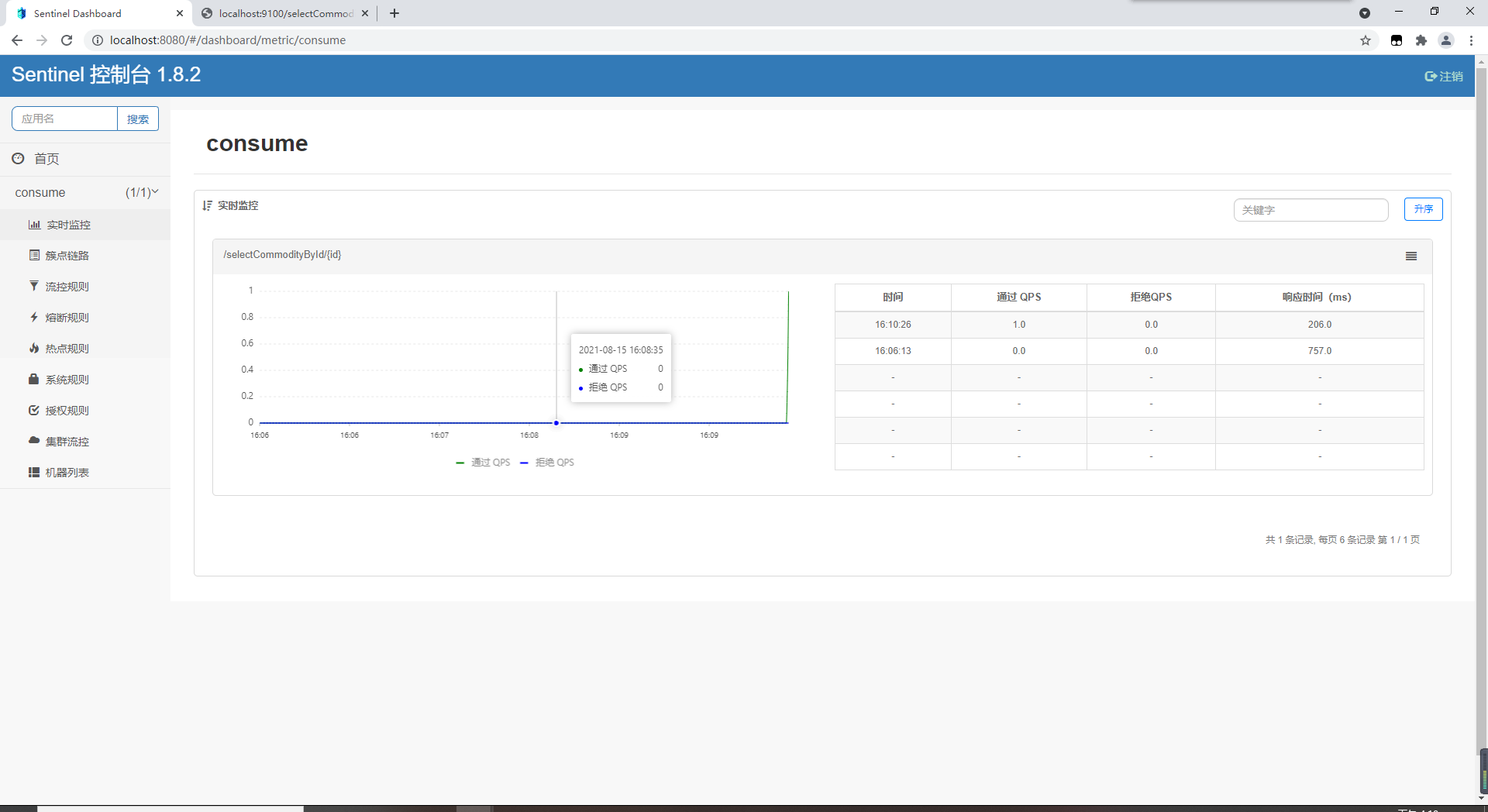Click consume page heading
Screen dimensions: 1488x812
click(x=257, y=143)
